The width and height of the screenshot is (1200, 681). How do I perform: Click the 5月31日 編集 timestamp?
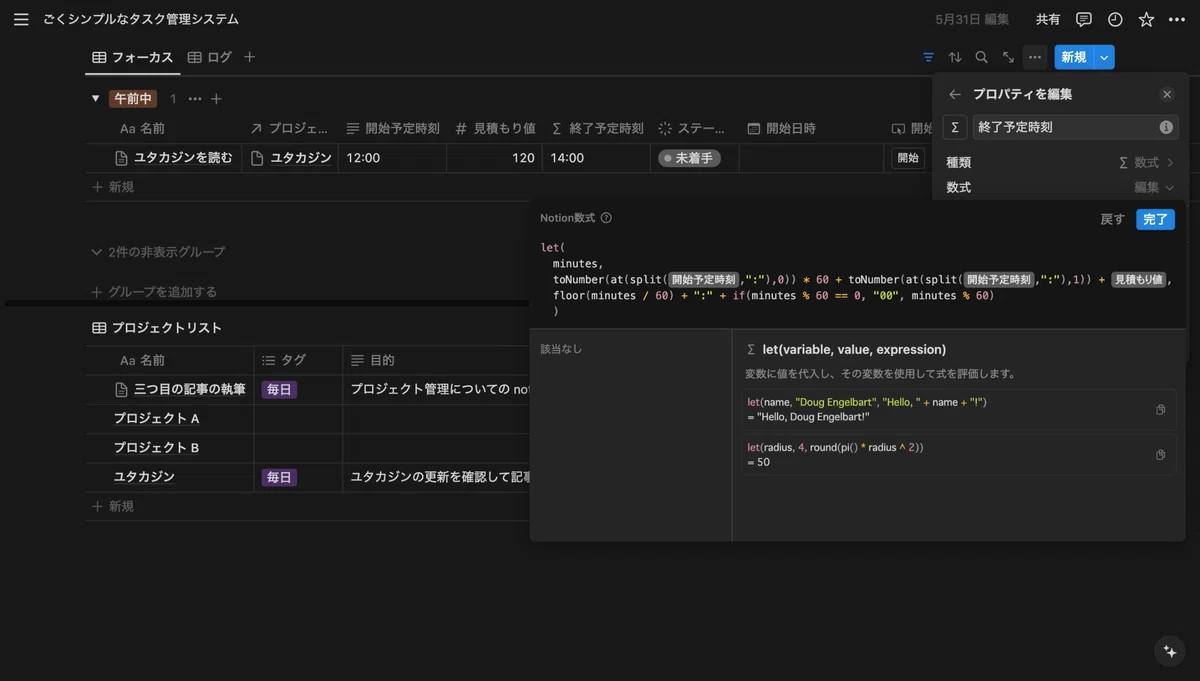pyautogui.click(x=972, y=19)
